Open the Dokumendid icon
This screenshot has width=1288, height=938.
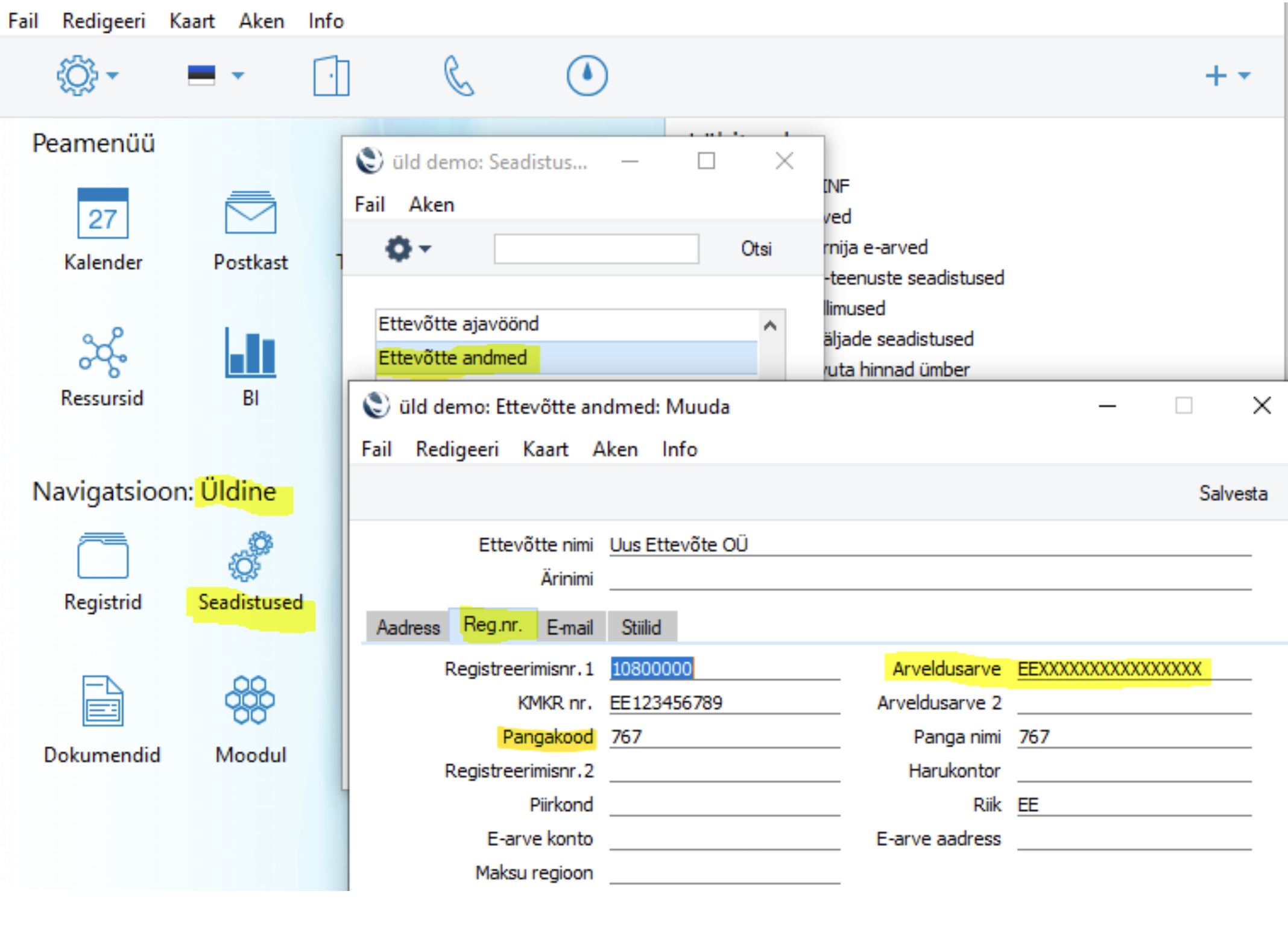tap(103, 700)
